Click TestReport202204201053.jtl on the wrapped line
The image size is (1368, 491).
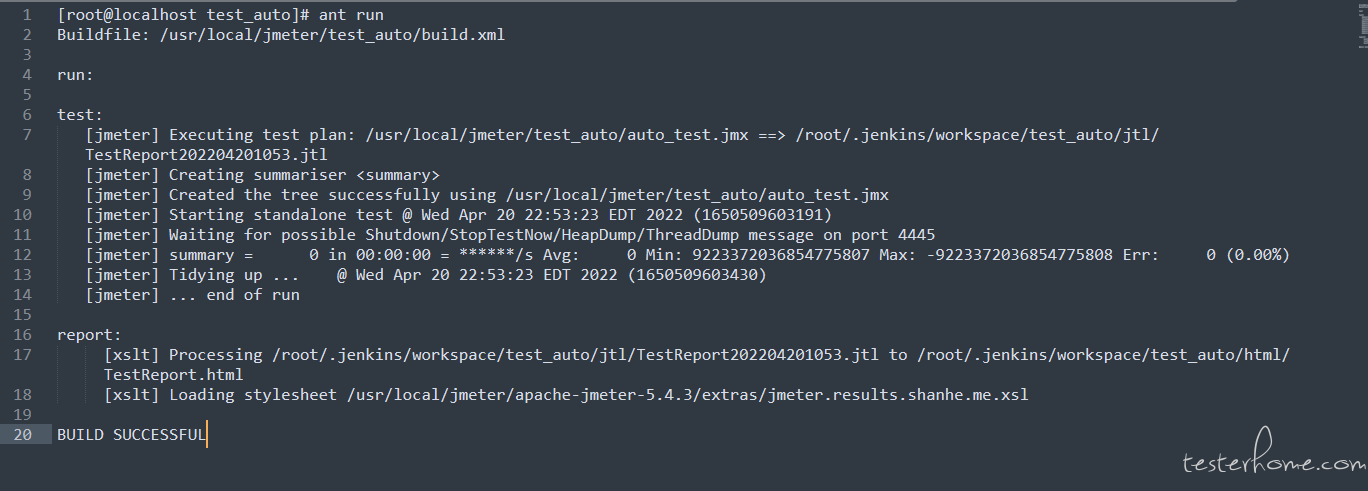click(206, 155)
